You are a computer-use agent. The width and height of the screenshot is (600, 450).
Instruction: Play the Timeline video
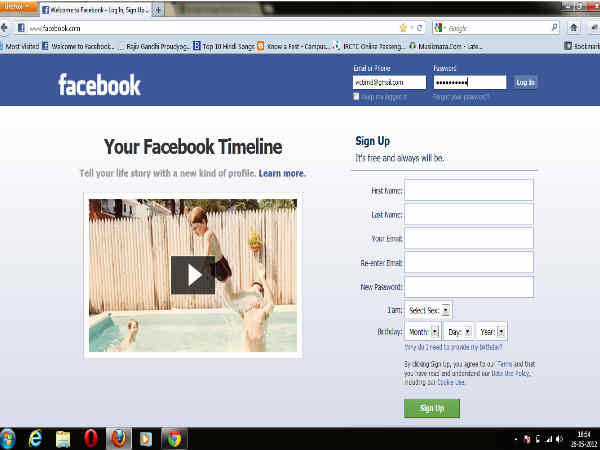pos(193,275)
